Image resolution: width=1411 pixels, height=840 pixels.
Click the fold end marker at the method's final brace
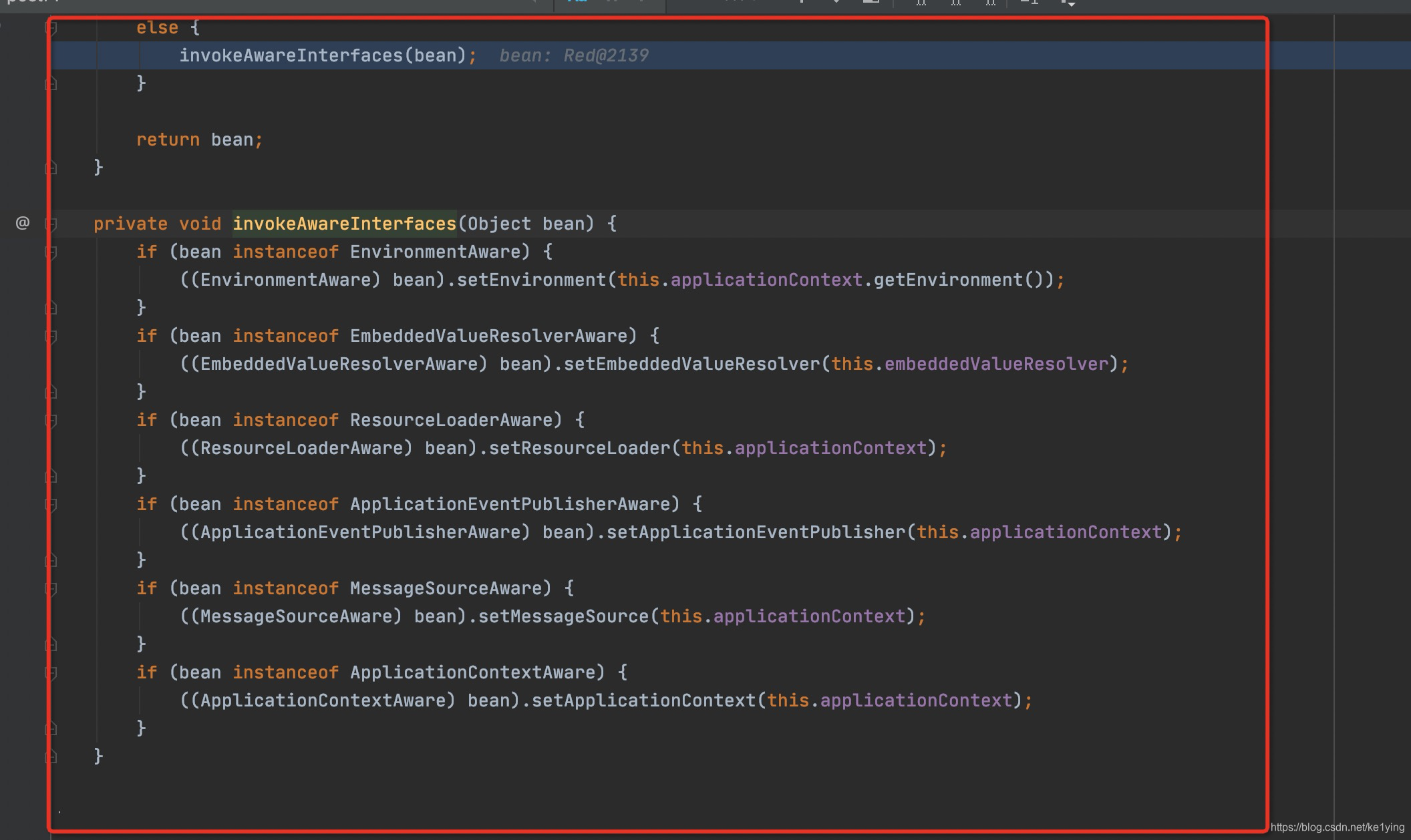pyautogui.click(x=51, y=757)
